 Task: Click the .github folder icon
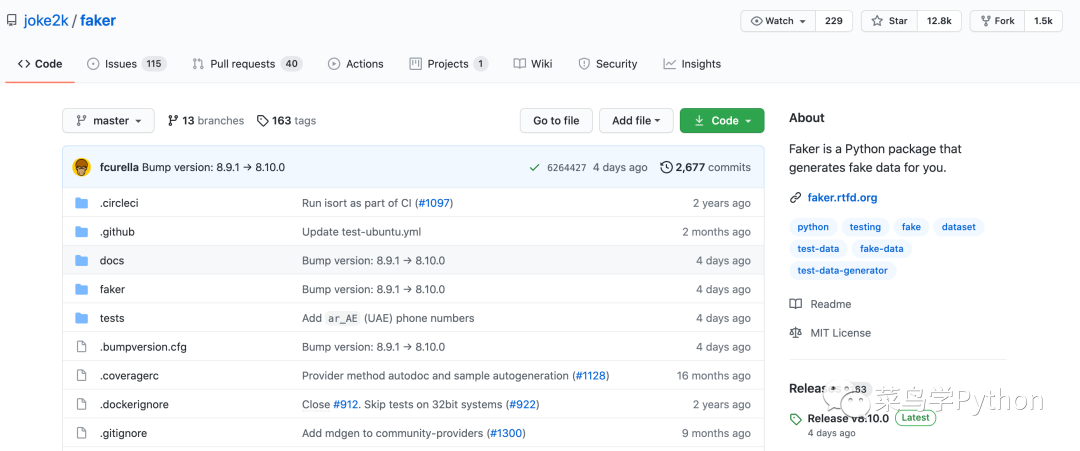pos(82,232)
